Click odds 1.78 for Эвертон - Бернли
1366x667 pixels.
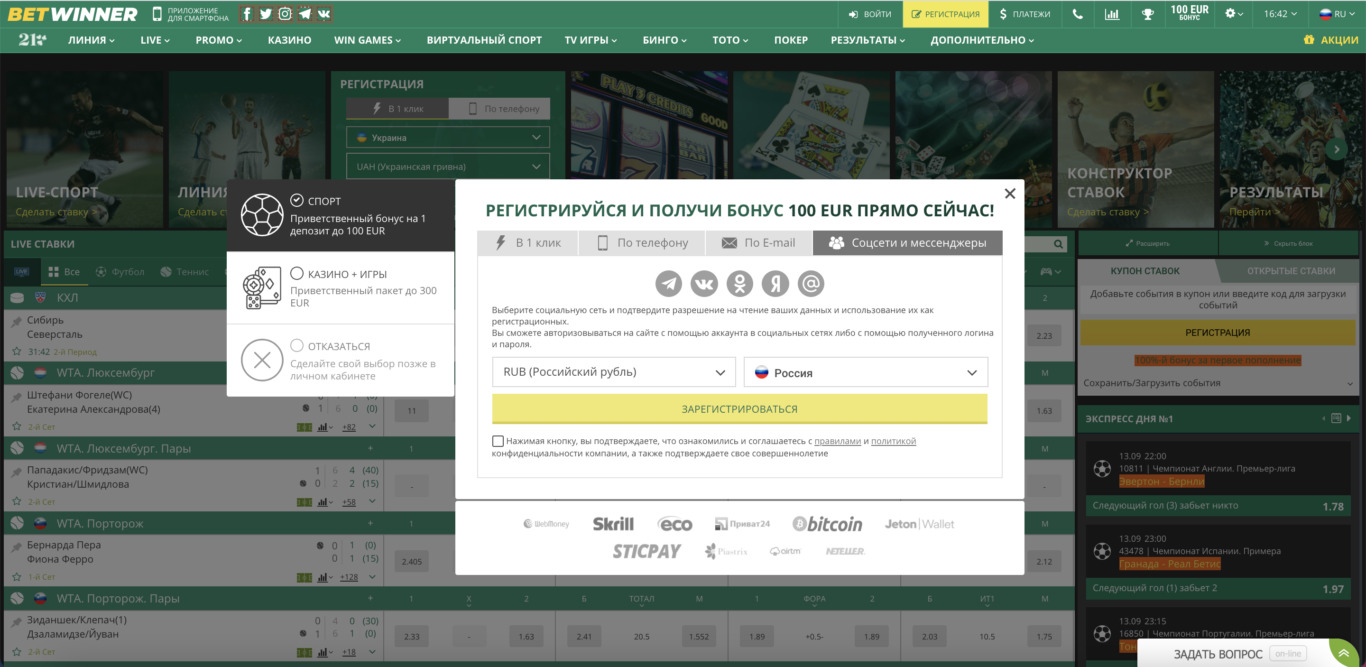click(x=1333, y=506)
